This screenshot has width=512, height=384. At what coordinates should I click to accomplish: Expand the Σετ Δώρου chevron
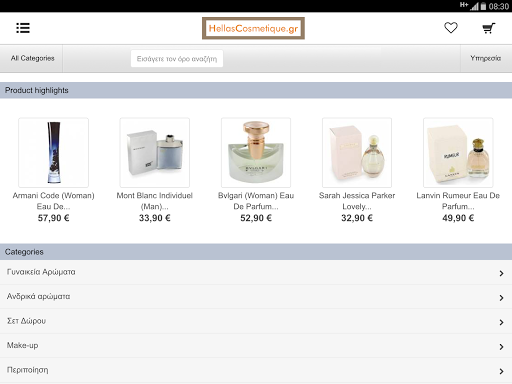[x=501, y=322]
